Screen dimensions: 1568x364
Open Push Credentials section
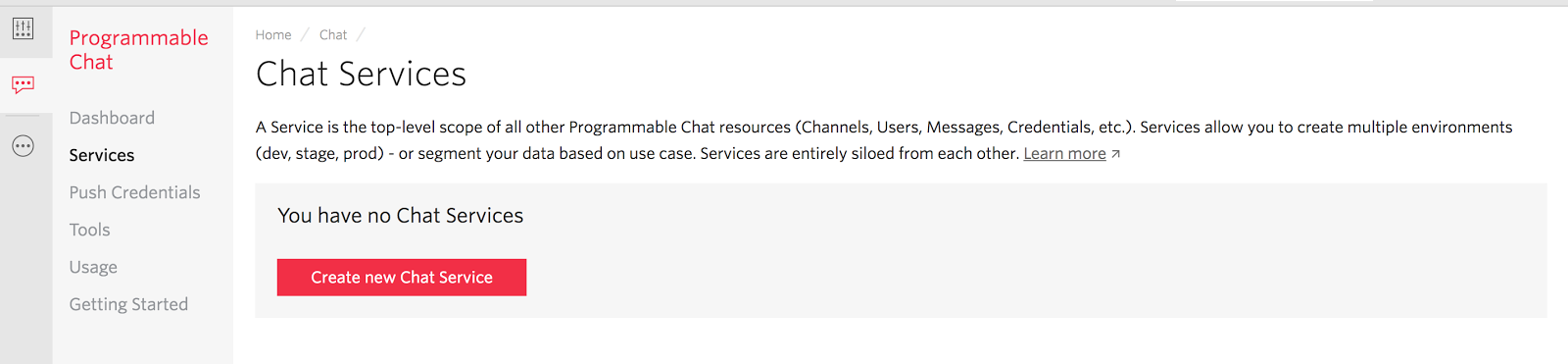pyautogui.click(x=134, y=192)
